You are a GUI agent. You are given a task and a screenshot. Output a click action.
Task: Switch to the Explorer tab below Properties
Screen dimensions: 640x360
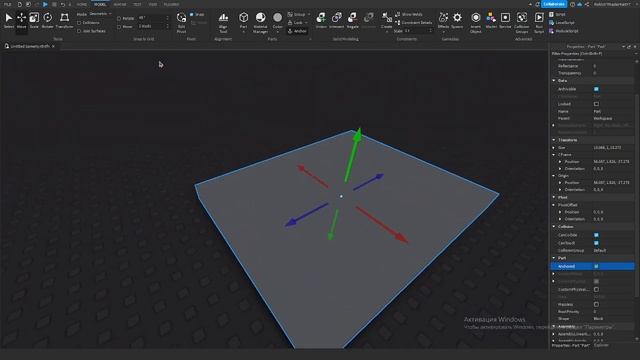(601, 345)
